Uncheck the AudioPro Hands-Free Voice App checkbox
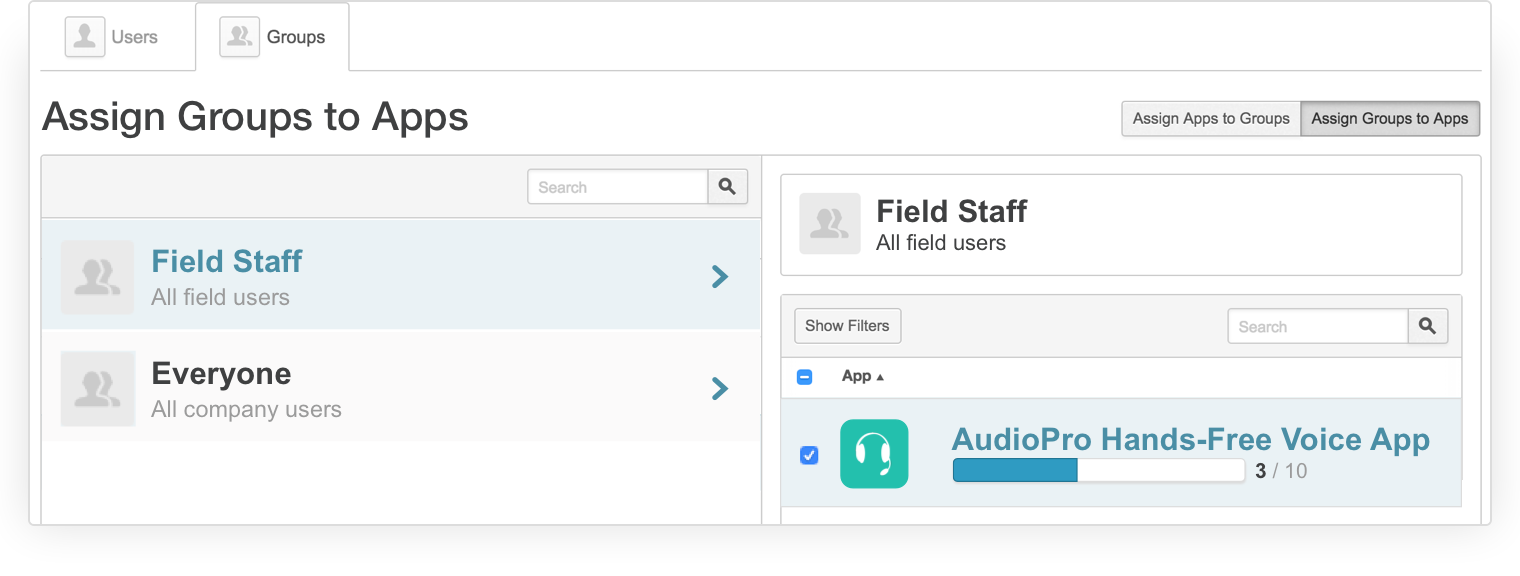 [x=809, y=455]
